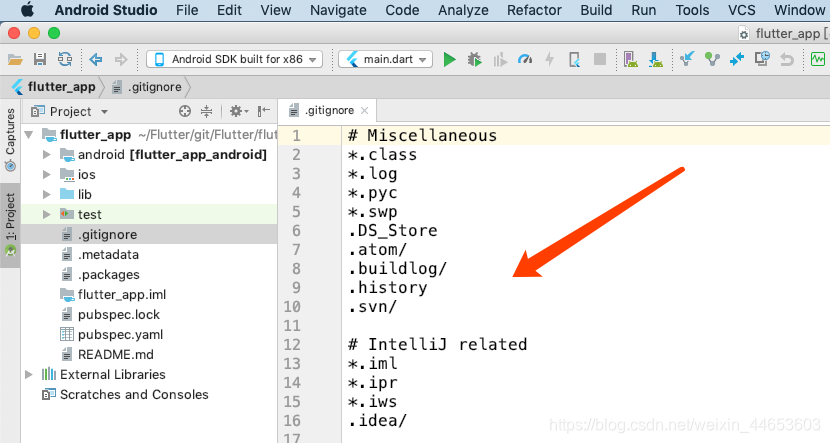Click the Synchronize refresh toolbar icon

coord(65,59)
